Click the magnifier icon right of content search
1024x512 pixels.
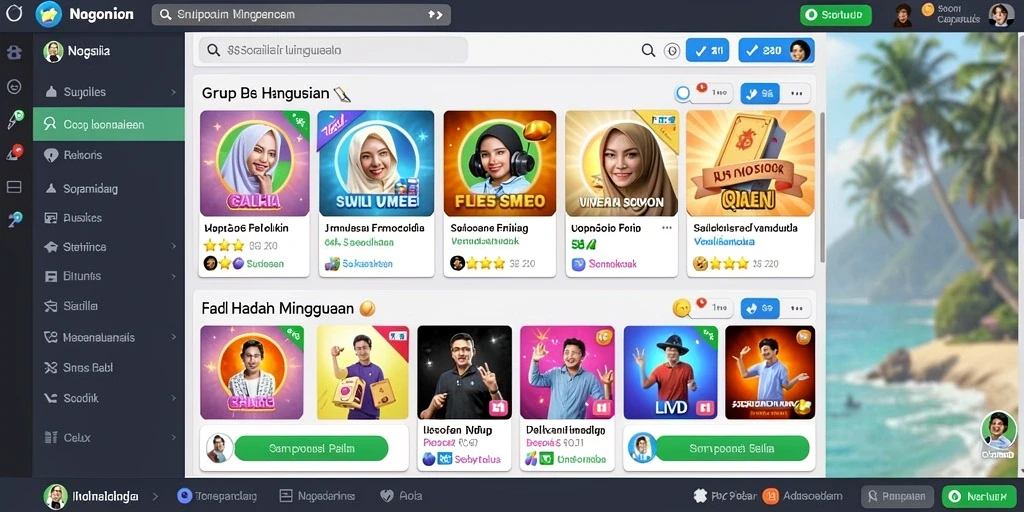648,50
